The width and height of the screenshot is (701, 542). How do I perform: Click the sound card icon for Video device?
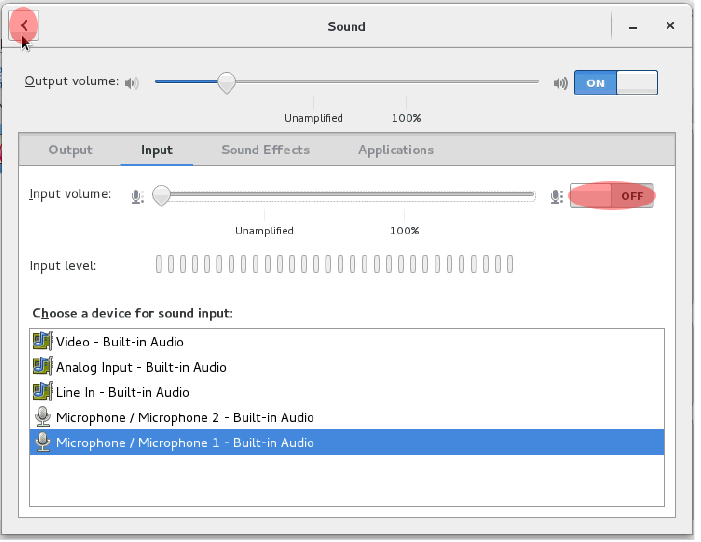[43, 341]
